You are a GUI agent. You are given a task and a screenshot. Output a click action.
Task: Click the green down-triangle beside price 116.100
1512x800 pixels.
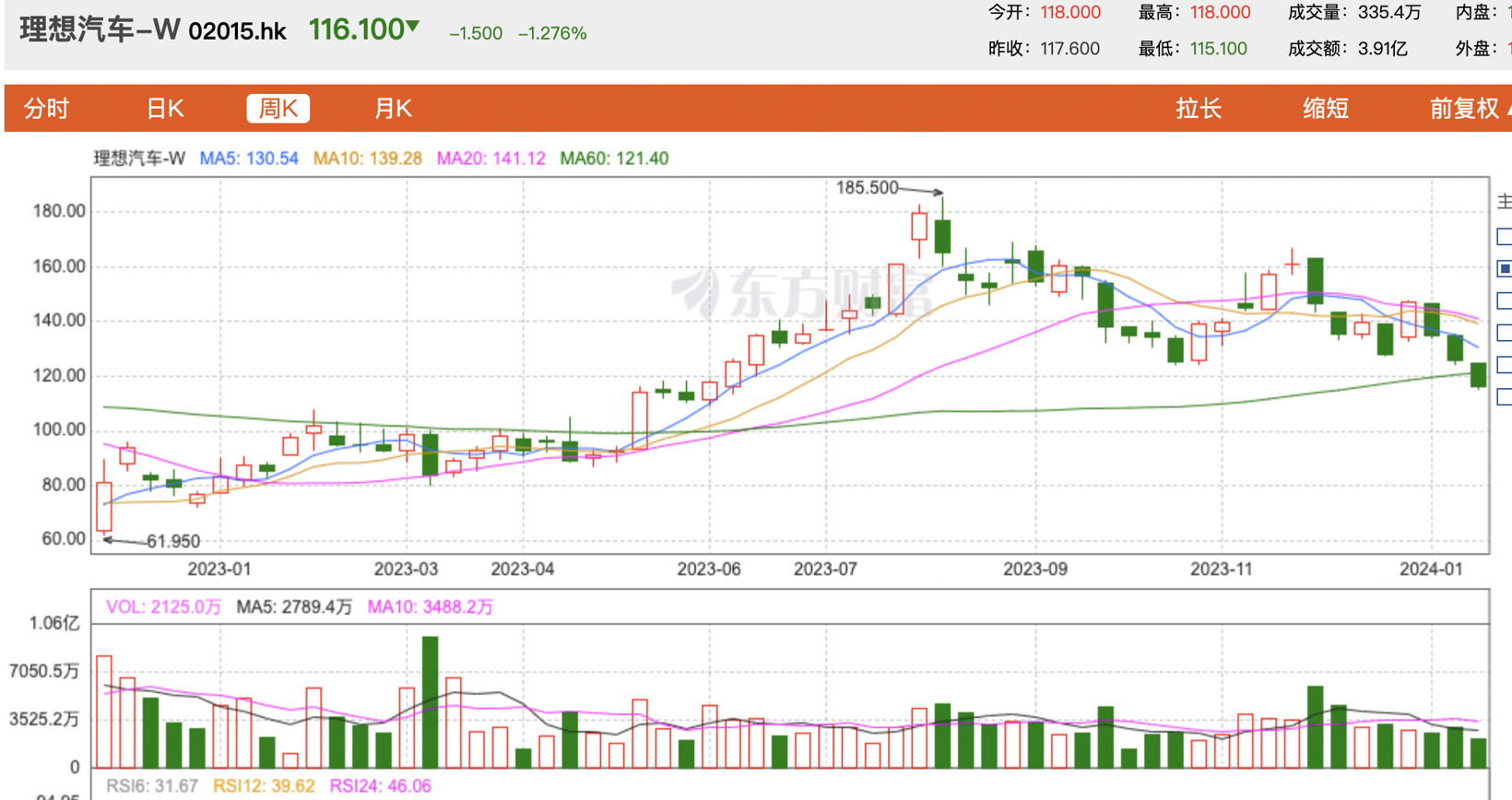412,27
